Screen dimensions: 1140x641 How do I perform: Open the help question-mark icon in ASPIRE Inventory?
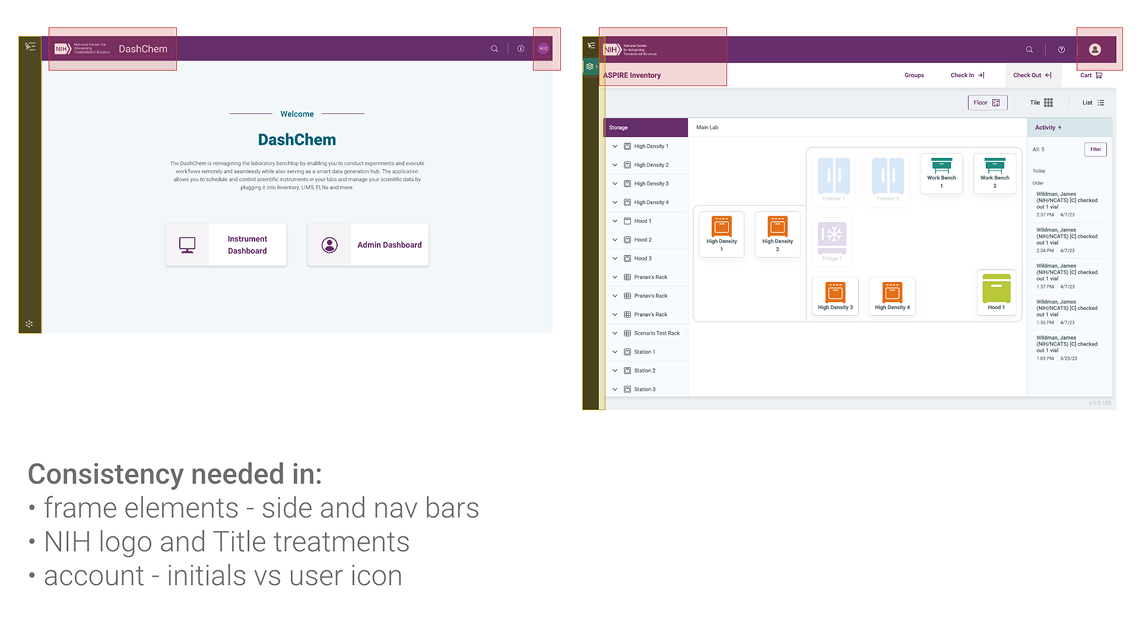coord(1062,50)
